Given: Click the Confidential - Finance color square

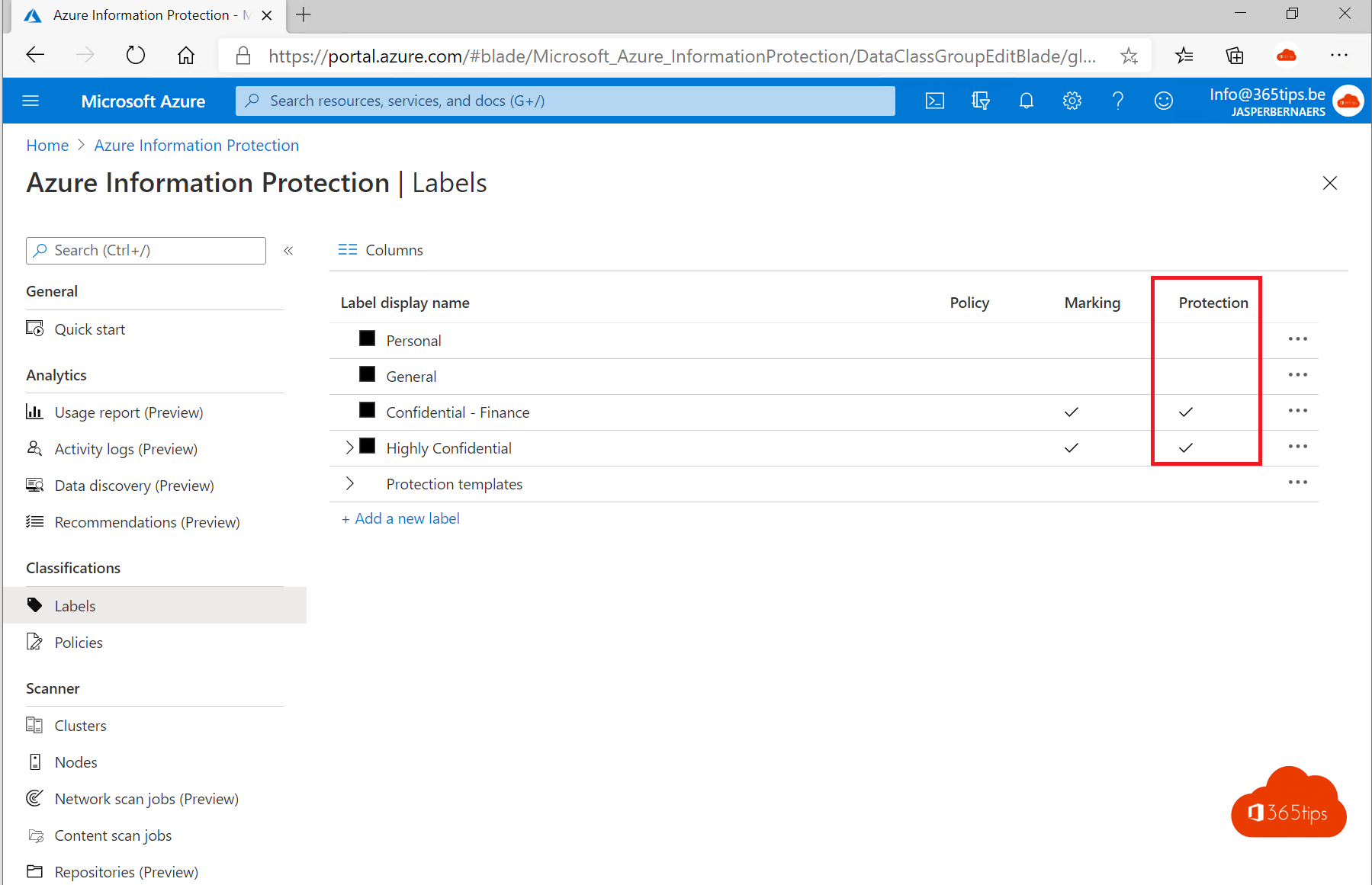Looking at the screenshot, I should tap(367, 410).
